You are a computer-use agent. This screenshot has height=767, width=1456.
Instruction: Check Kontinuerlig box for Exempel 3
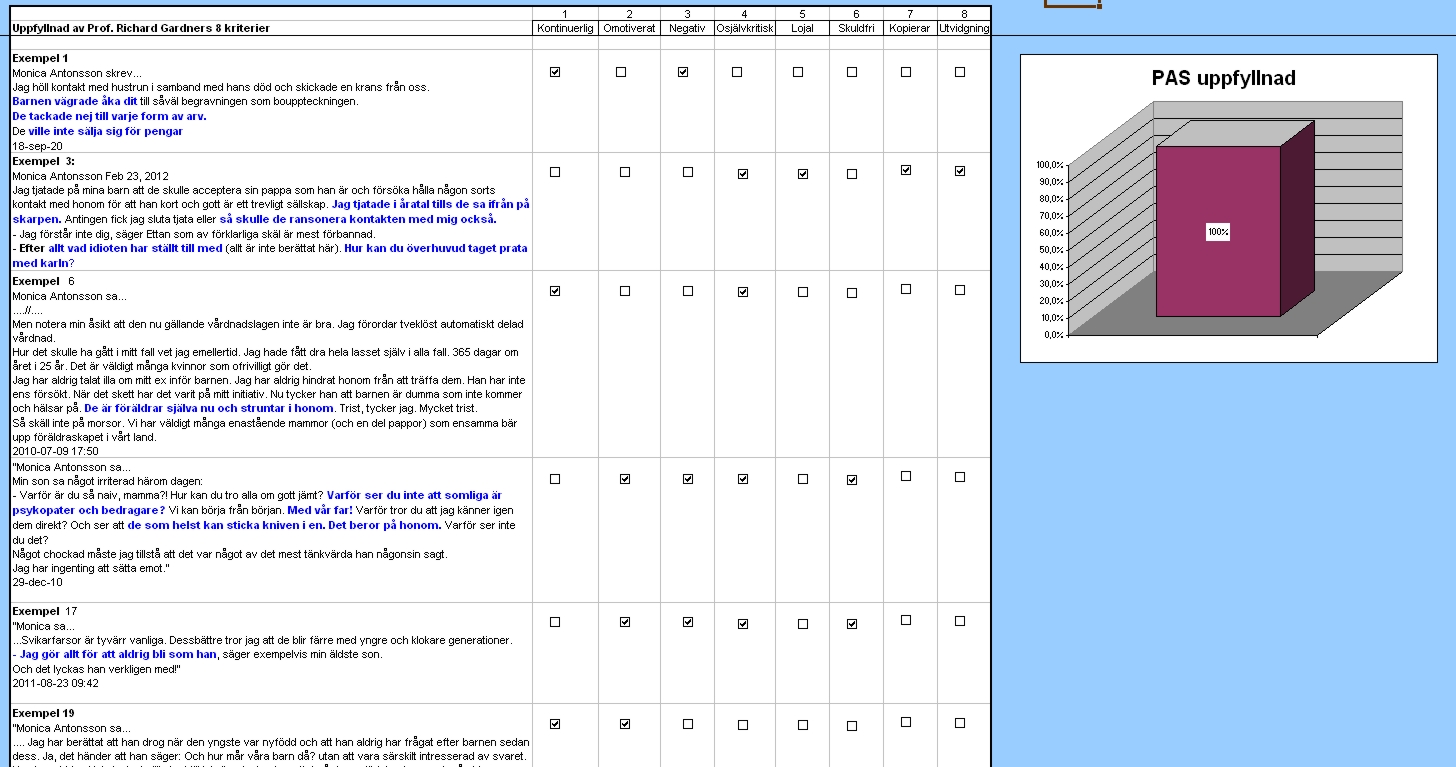(x=555, y=172)
